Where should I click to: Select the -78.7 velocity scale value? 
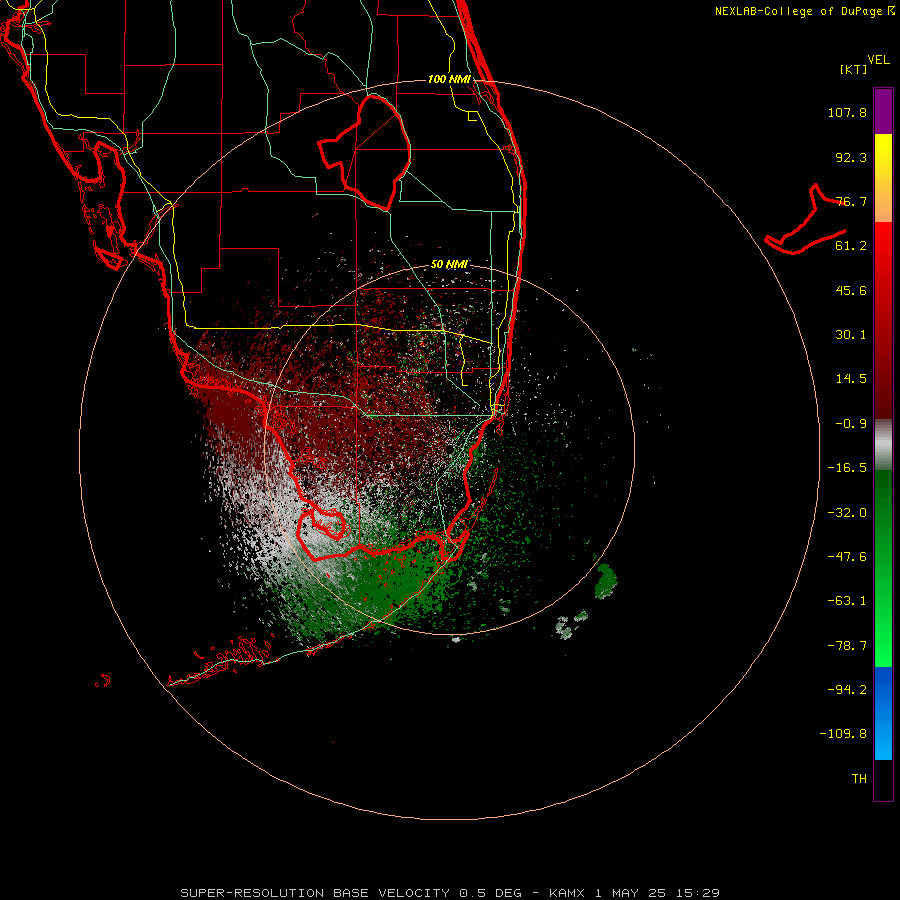coord(847,646)
